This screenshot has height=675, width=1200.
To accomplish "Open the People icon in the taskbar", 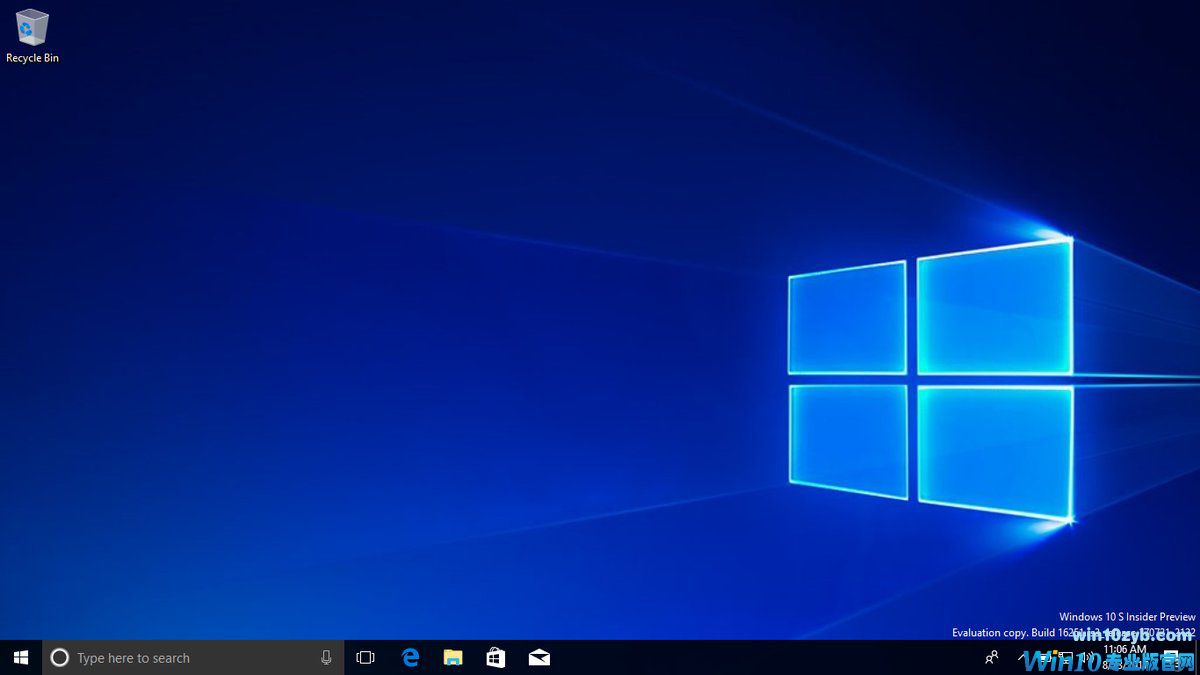I will point(991,657).
